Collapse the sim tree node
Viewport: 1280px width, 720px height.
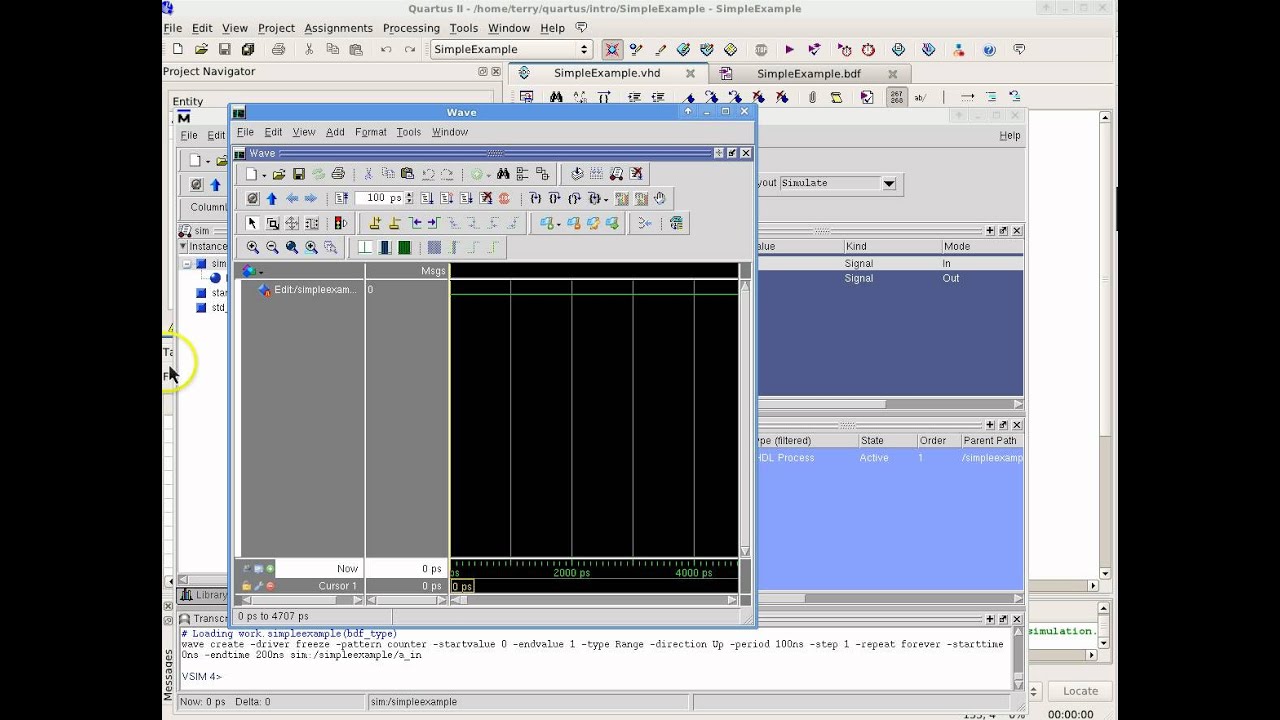pos(187,264)
